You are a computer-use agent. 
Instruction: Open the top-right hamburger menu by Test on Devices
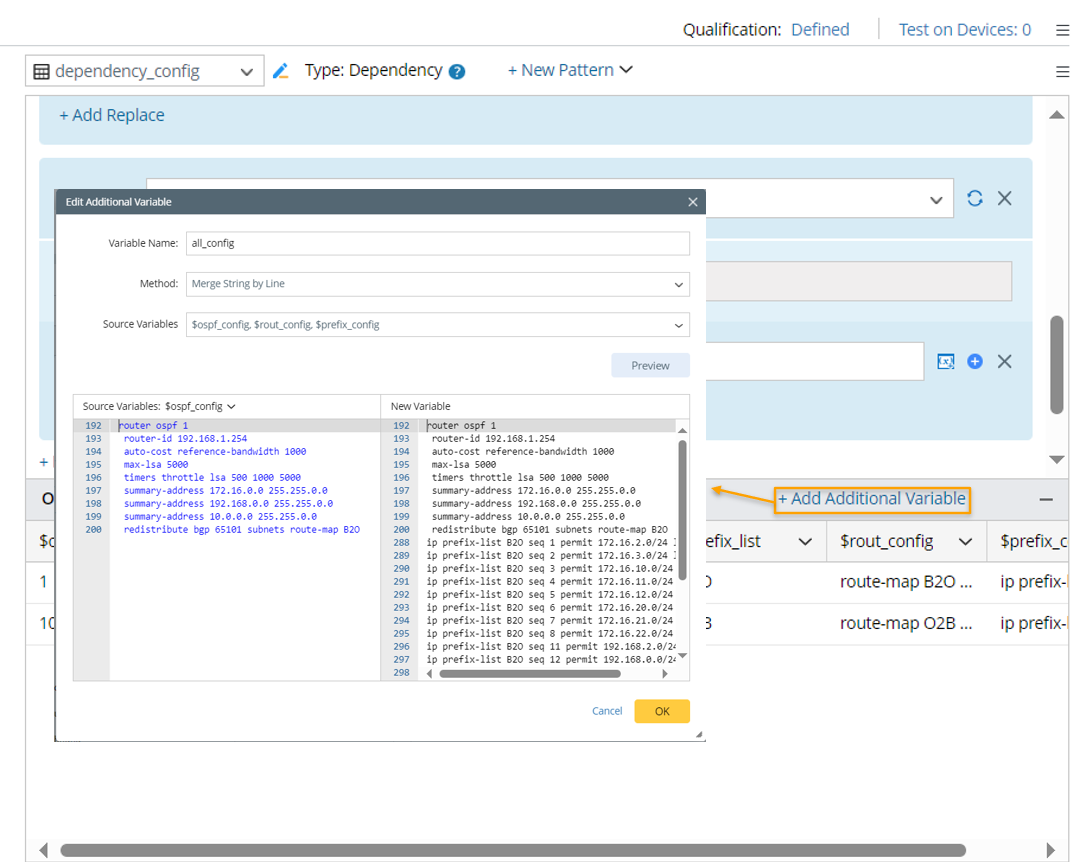(x=1062, y=30)
